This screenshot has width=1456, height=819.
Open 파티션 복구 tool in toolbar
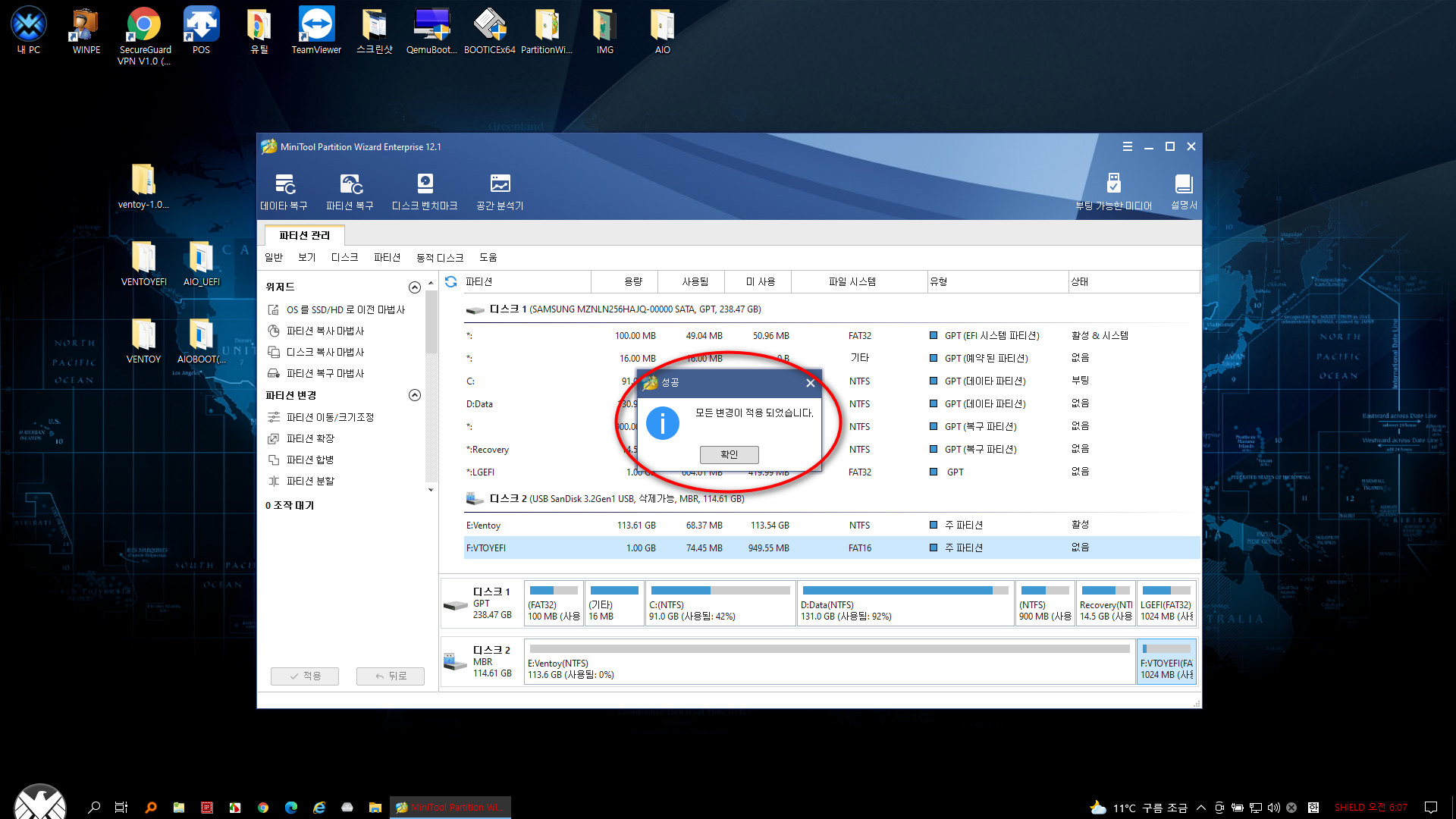(x=350, y=192)
